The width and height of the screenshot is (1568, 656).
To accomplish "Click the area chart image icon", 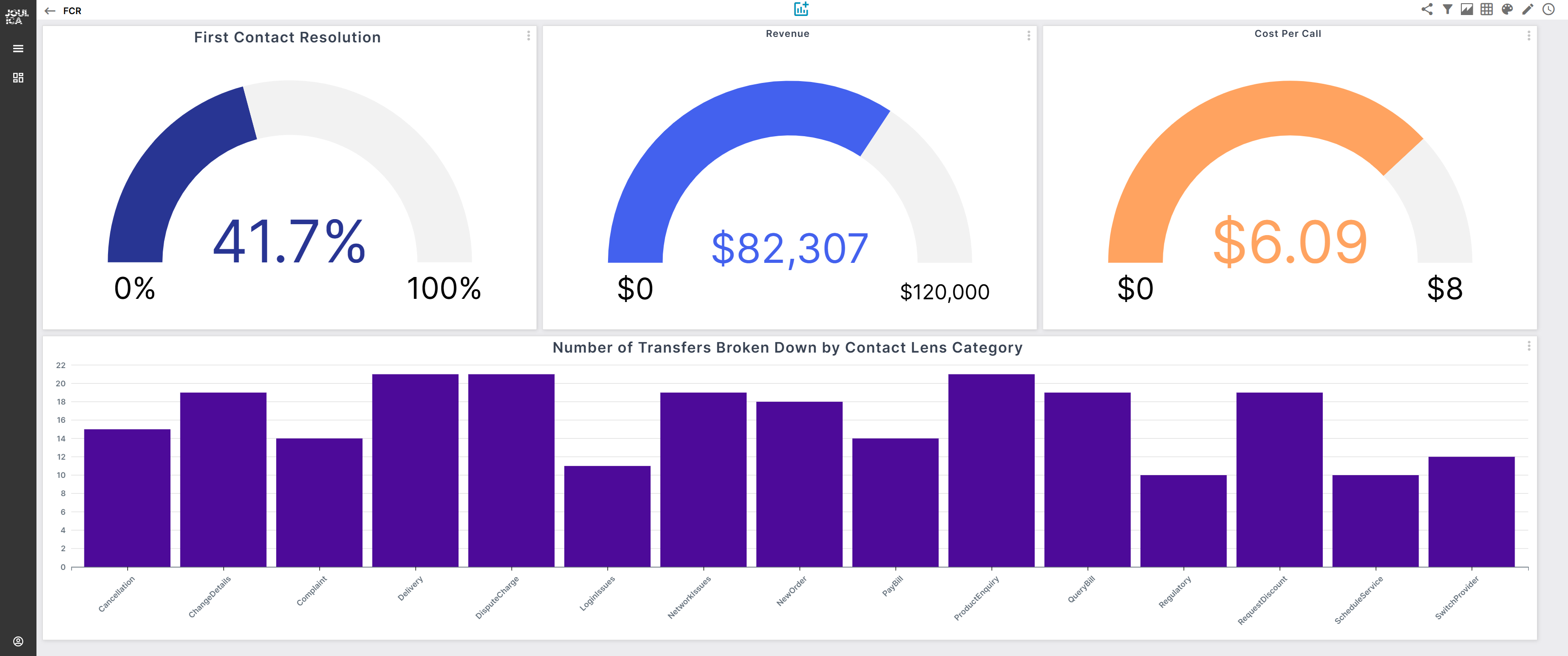I will pos(1467,9).
